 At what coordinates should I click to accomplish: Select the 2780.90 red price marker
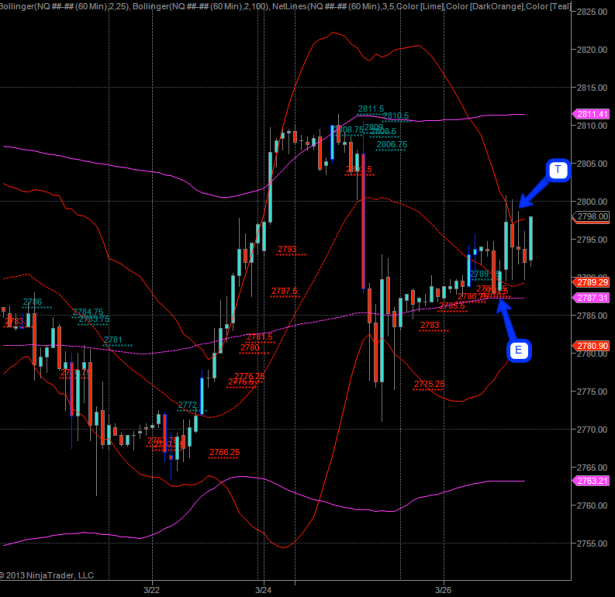592,347
